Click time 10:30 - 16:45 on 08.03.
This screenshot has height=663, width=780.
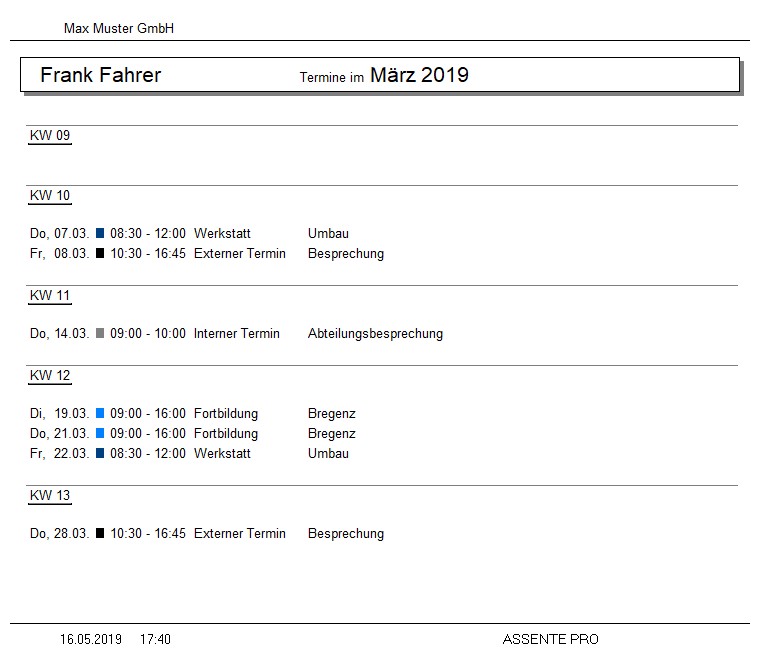148,253
